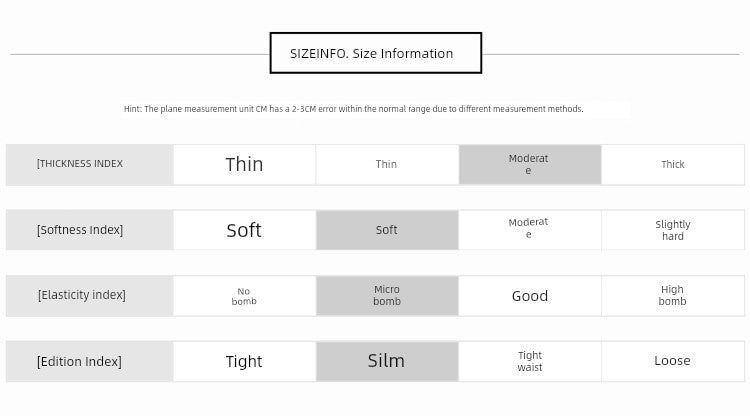
Task: Pick the Tight waist edition option
Action: (x=529, y=361)
